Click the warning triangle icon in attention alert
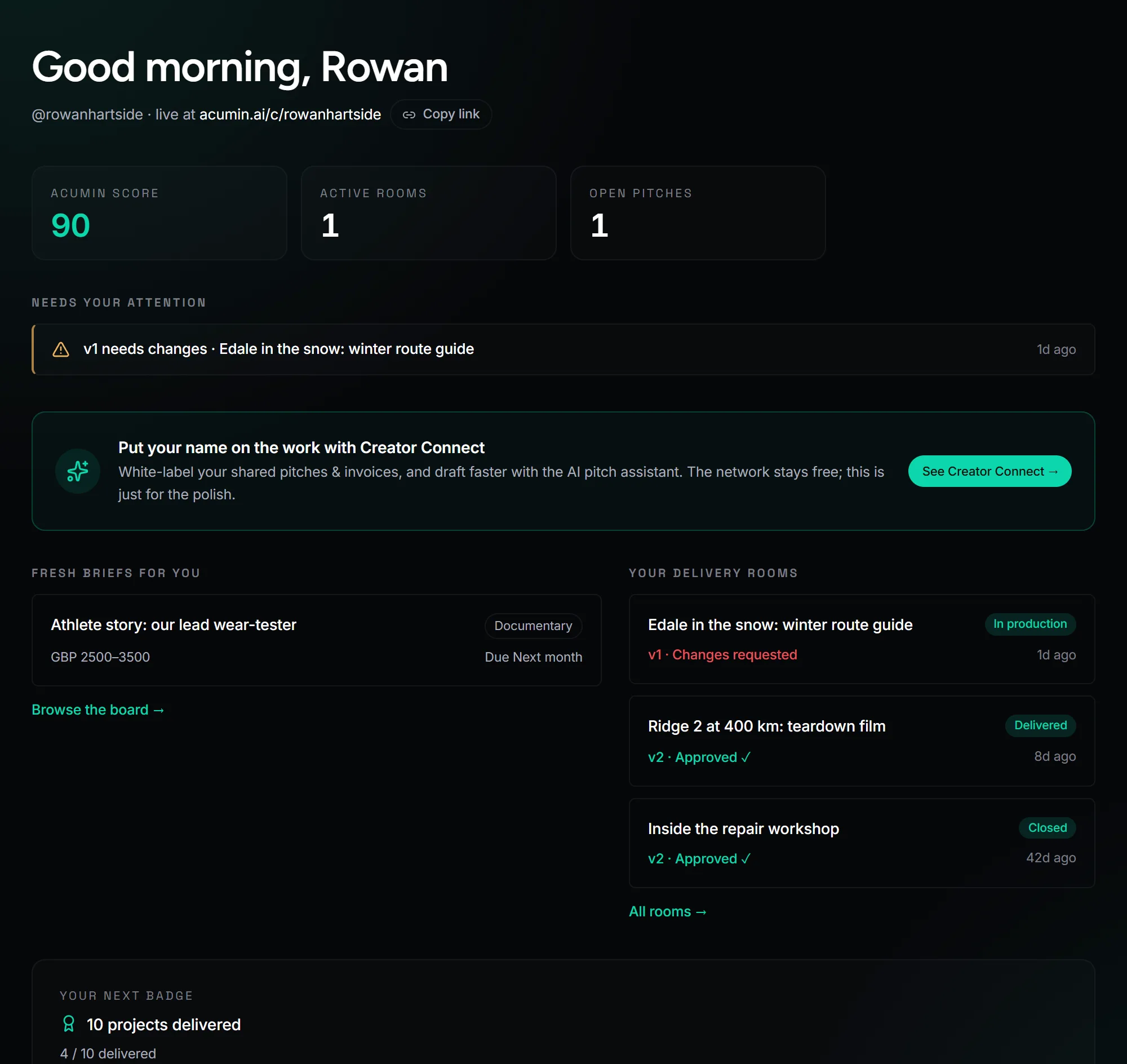The image size is (1127, 1064). point(61,349)
